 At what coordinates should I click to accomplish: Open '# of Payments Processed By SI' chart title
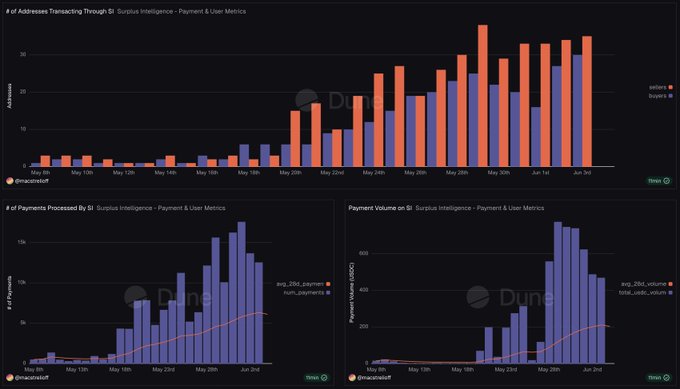click(49, 208)
